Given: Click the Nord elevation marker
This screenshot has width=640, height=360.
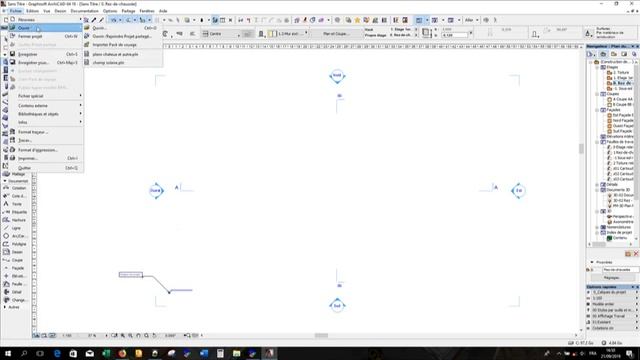Looking at the screenshot, I should point(337,76).
